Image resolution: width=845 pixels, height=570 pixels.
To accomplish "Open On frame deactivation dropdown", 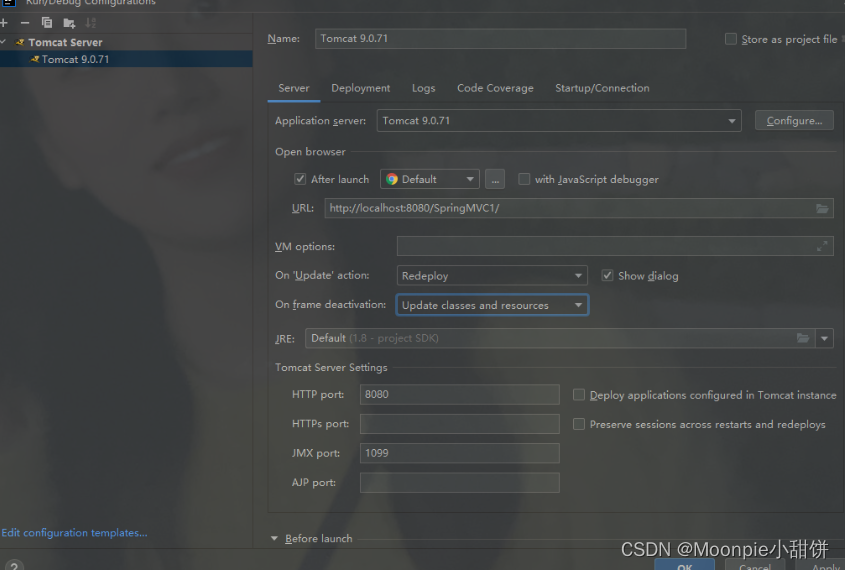I will click(491, 305).
